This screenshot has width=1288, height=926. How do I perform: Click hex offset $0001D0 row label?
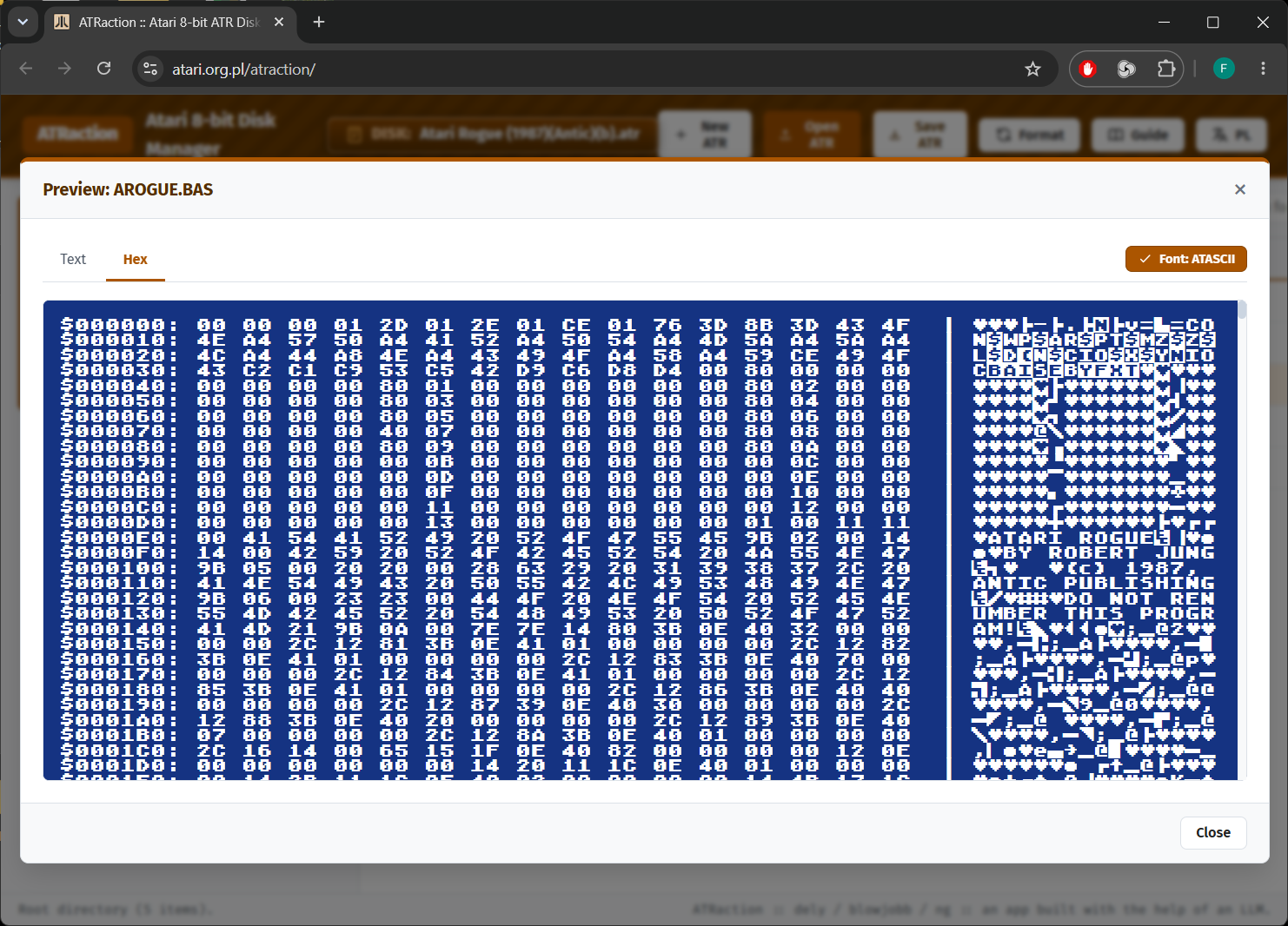click(x=119, y=765)
